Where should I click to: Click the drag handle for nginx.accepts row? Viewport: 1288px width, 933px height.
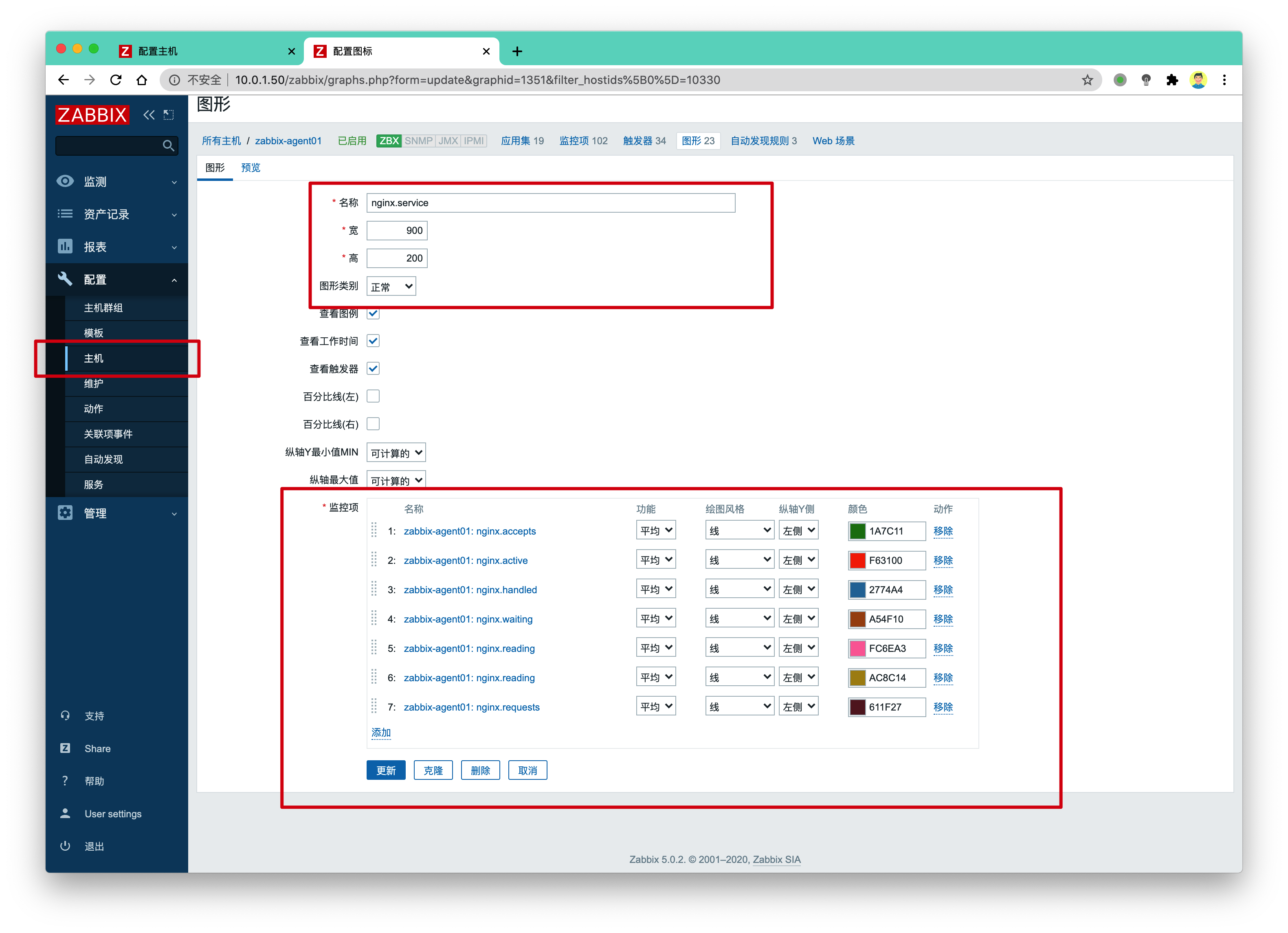pyautogui.click(x=374, y=530)
